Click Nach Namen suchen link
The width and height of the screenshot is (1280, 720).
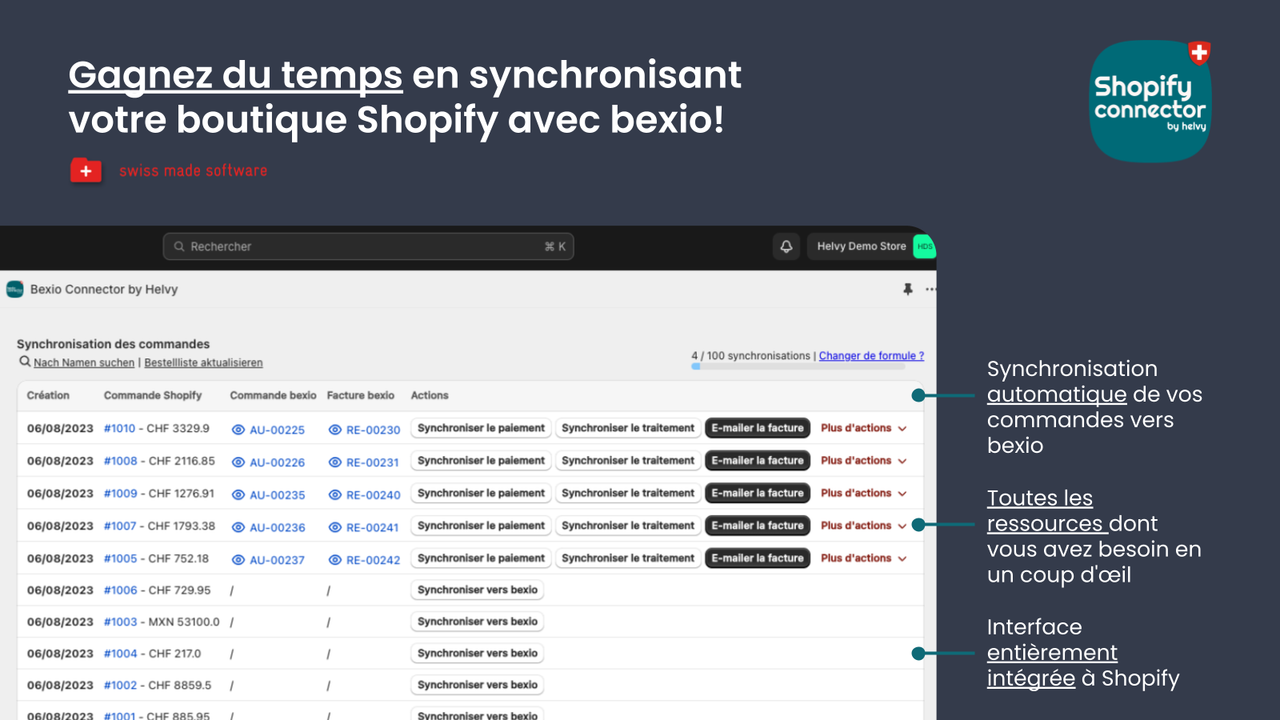[84, 363]
